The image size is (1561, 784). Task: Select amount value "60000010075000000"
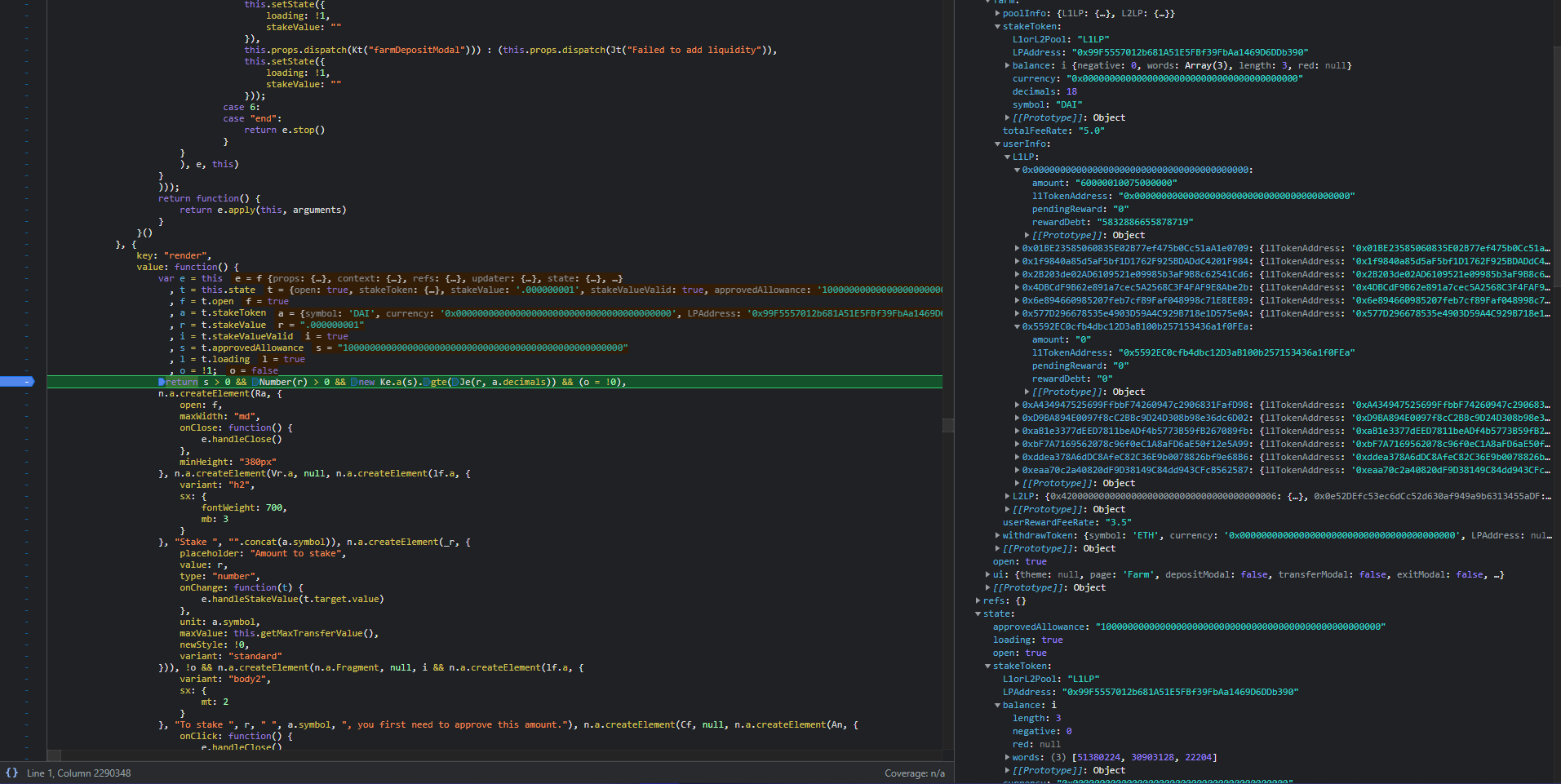1126,183
